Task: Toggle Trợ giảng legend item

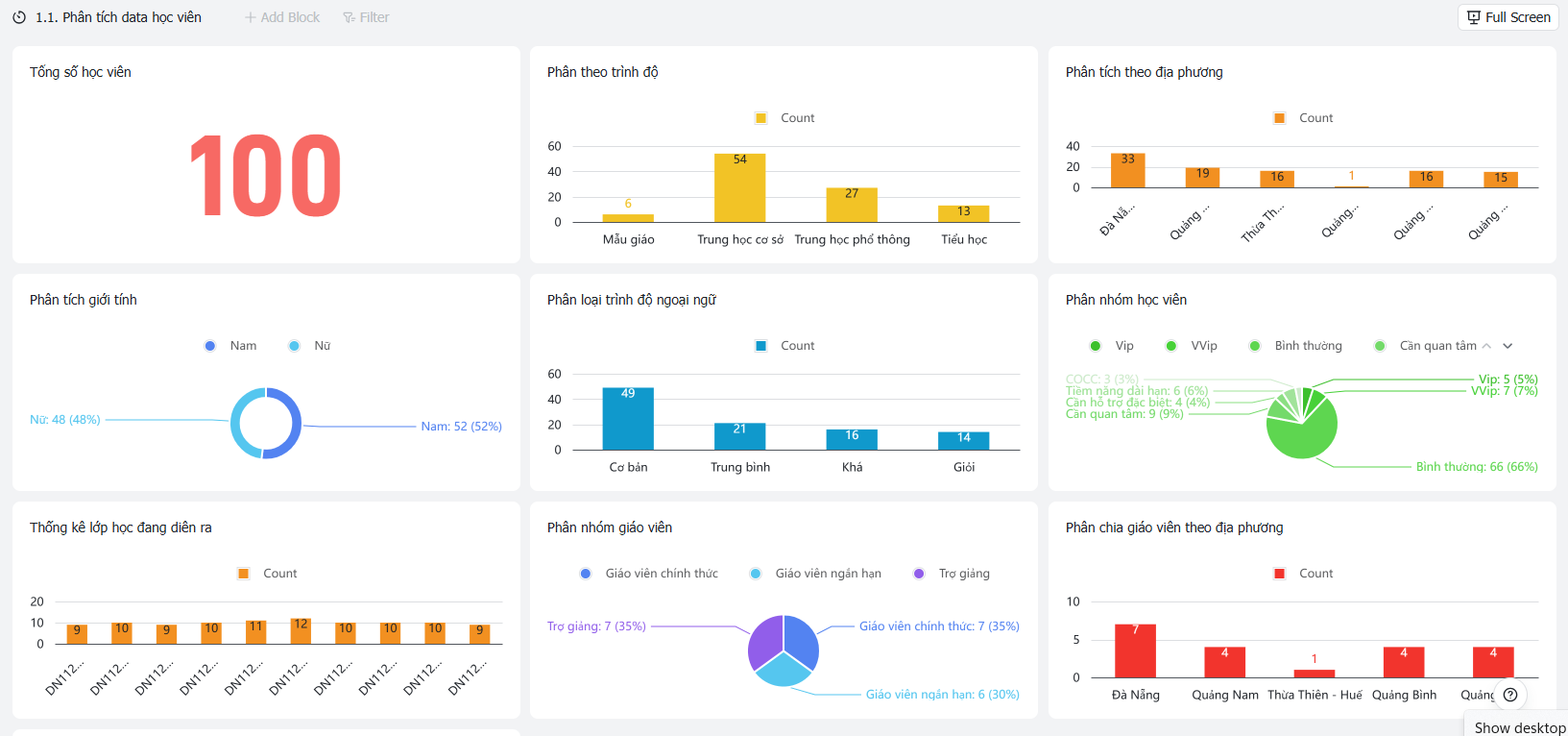Action: (952, 574)
